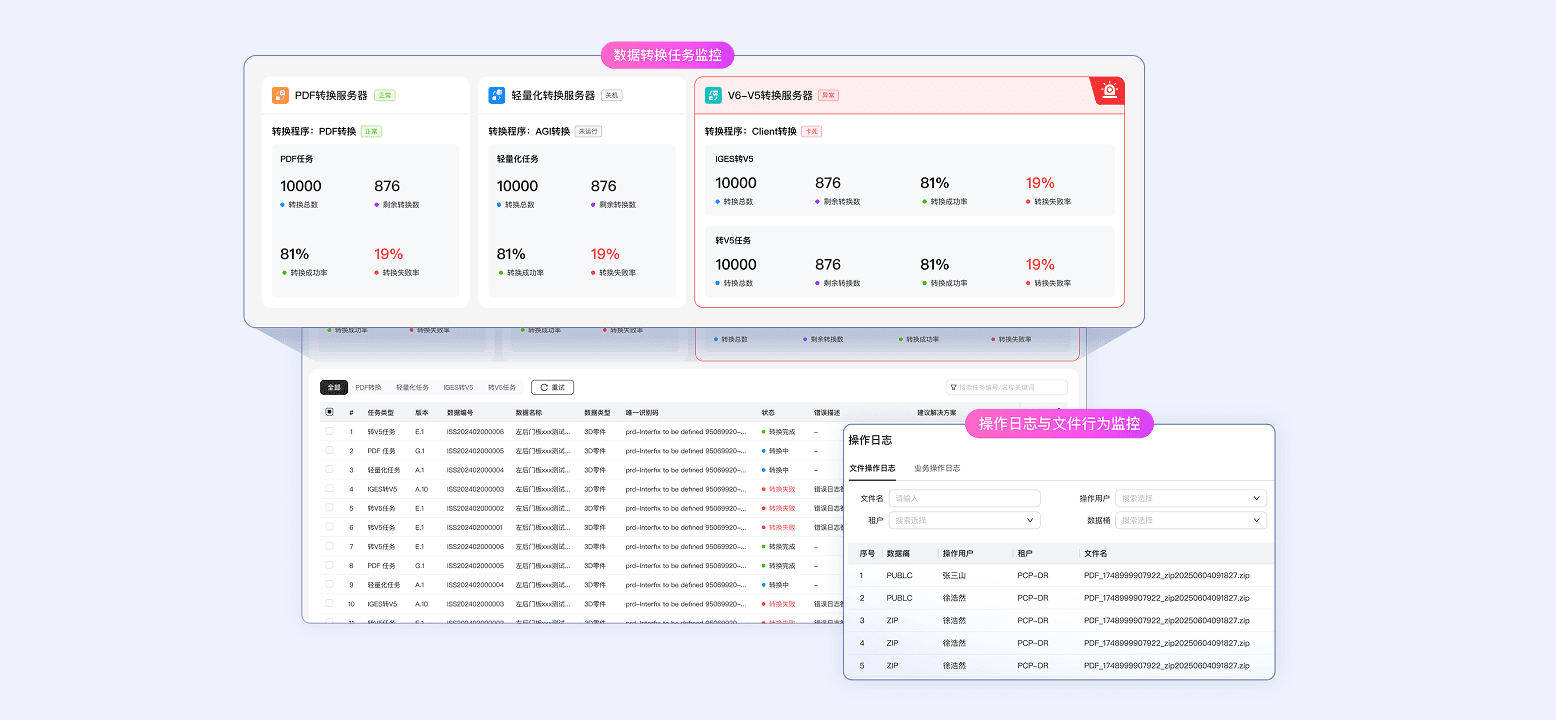Click the 文件名 input field
Viewport: 1556px width, 720px height.
[964, 498]
